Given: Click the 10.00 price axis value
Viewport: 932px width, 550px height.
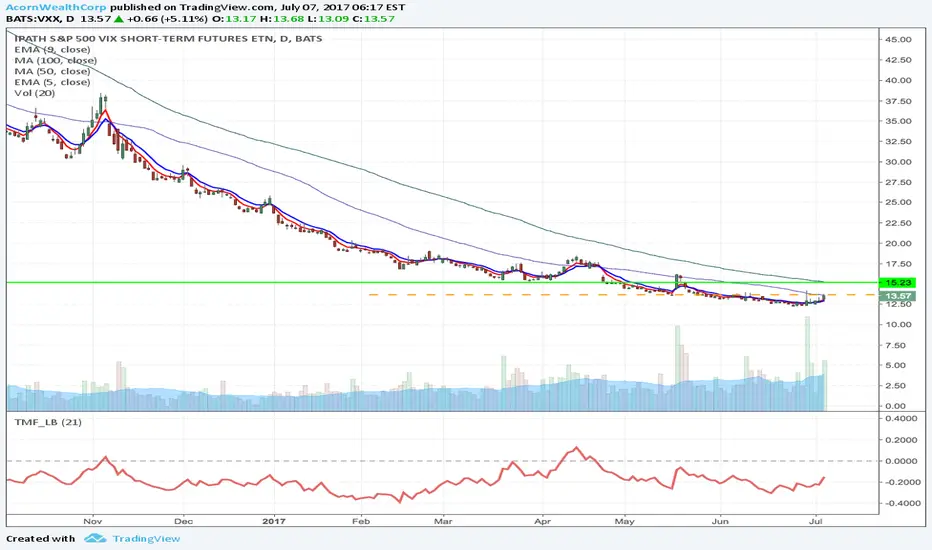Looking at the screenshot, I should [898, 325].
